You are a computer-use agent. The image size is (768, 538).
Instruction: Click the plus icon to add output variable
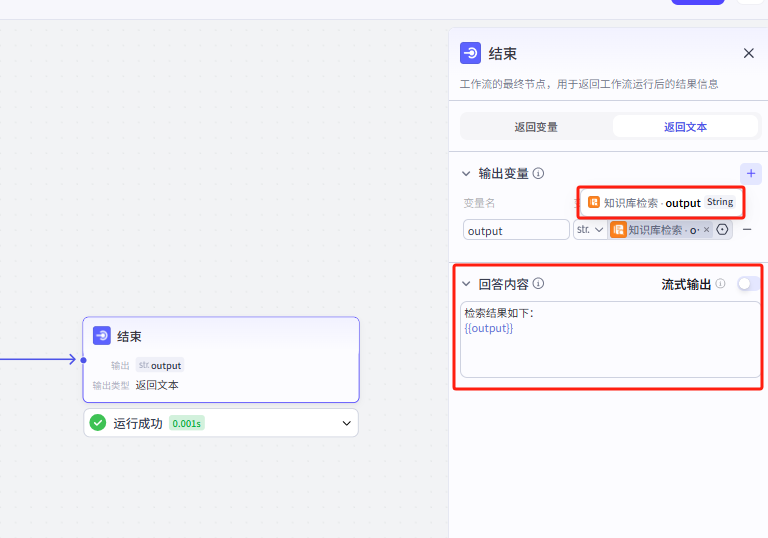point(750,173)
